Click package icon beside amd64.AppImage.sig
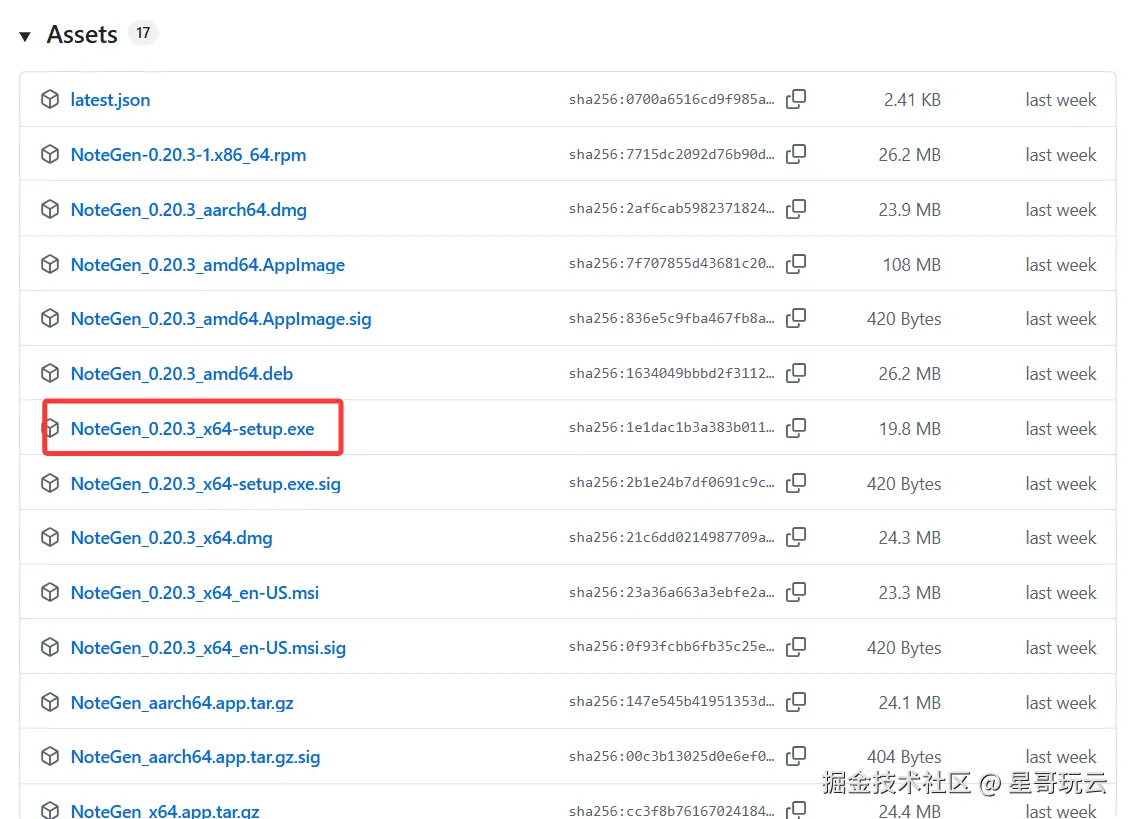 tap(50, 318)
